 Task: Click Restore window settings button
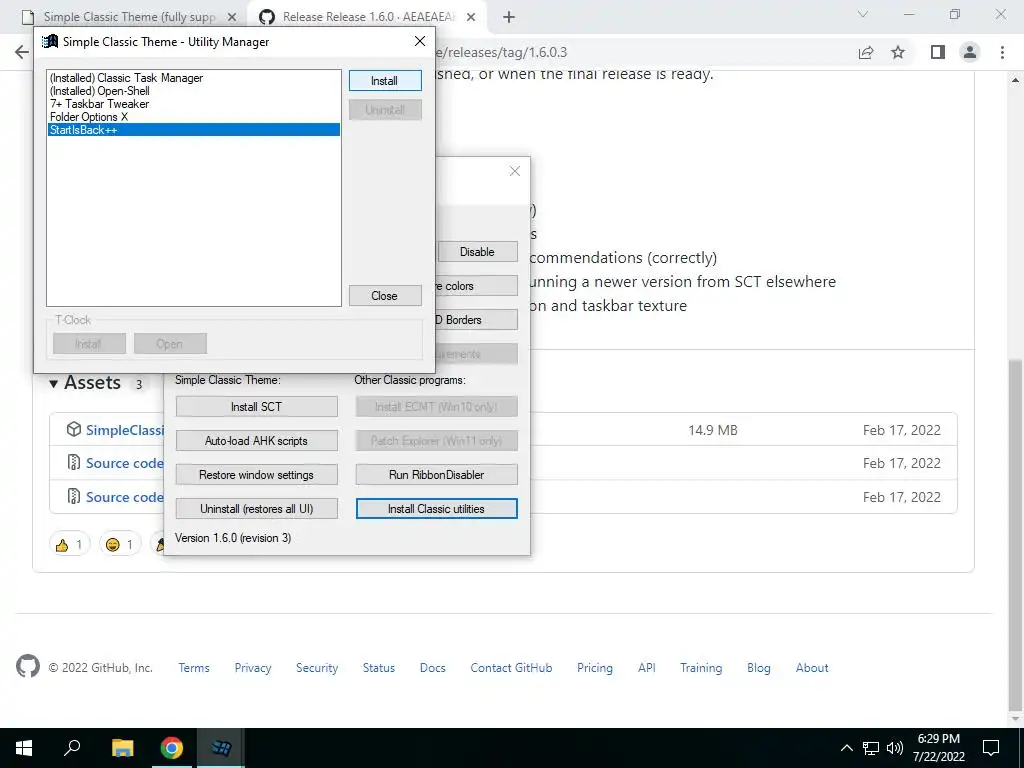click(257, 475)
